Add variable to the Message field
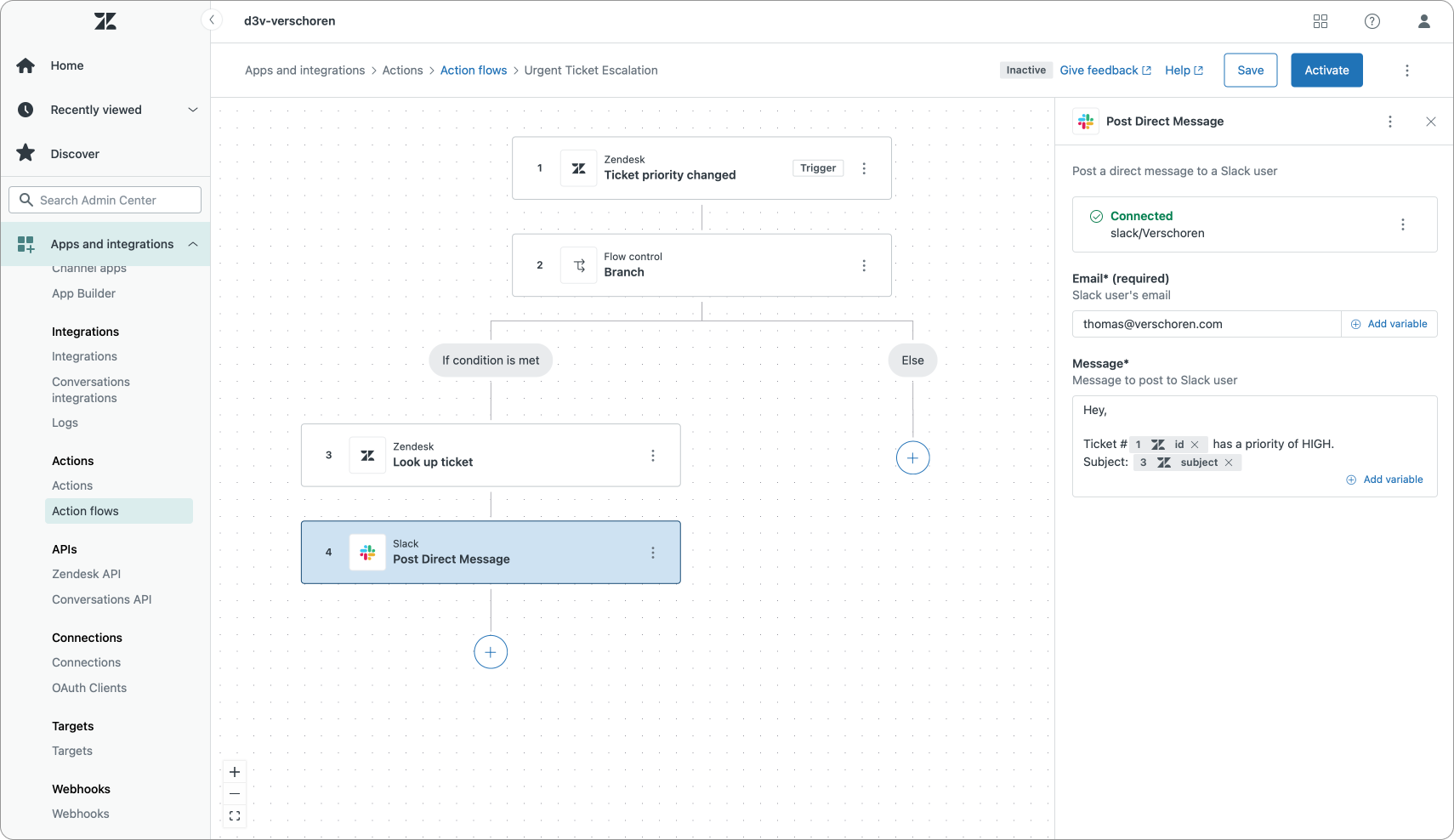Viewport: 1454px width, 840px height. coord(1385,480)
